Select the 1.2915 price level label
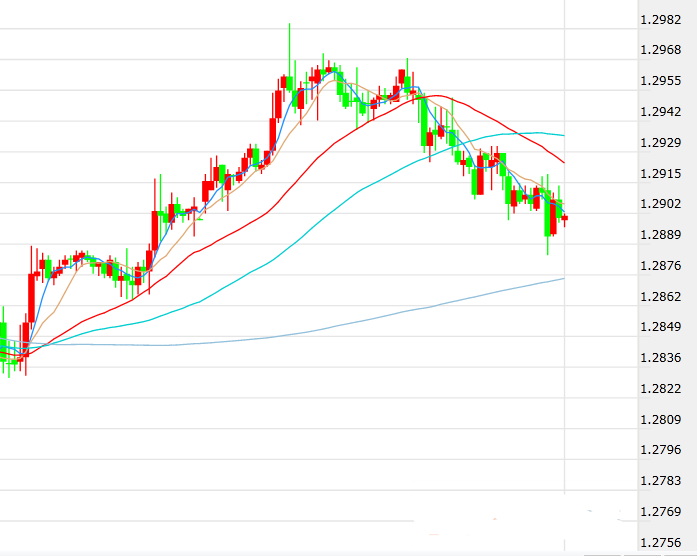The image size is (697, 556). click(660, 174)
